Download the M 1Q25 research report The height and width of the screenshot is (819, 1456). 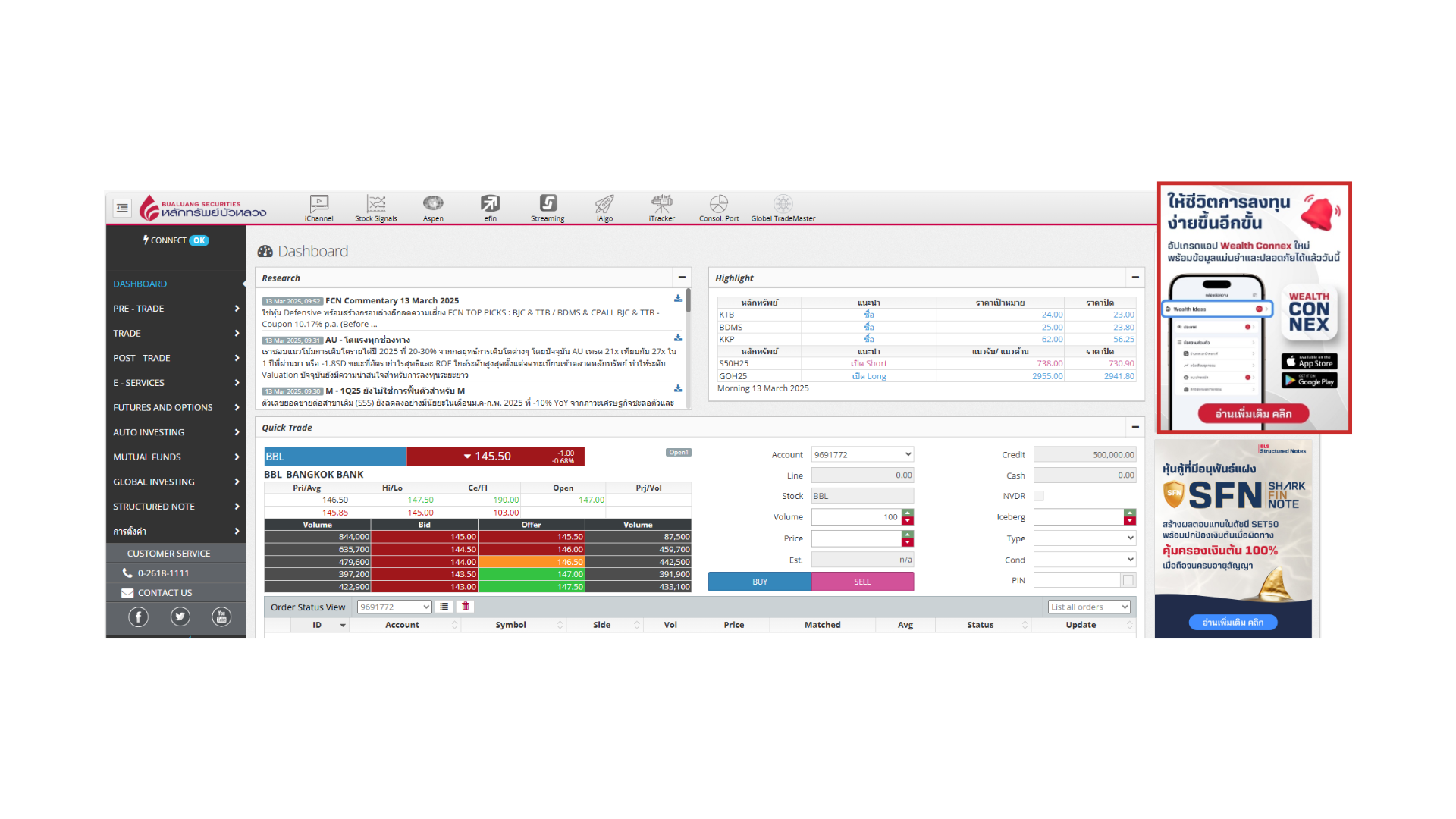(678, 389)
